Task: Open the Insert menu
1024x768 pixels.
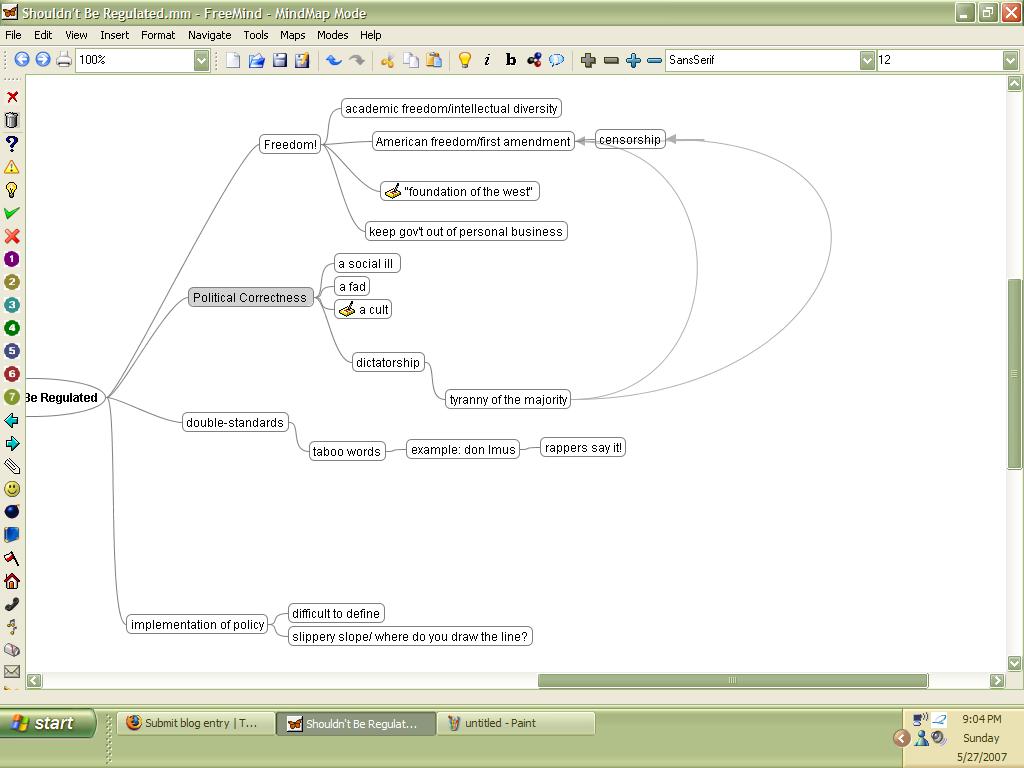Action: [114, 35]
